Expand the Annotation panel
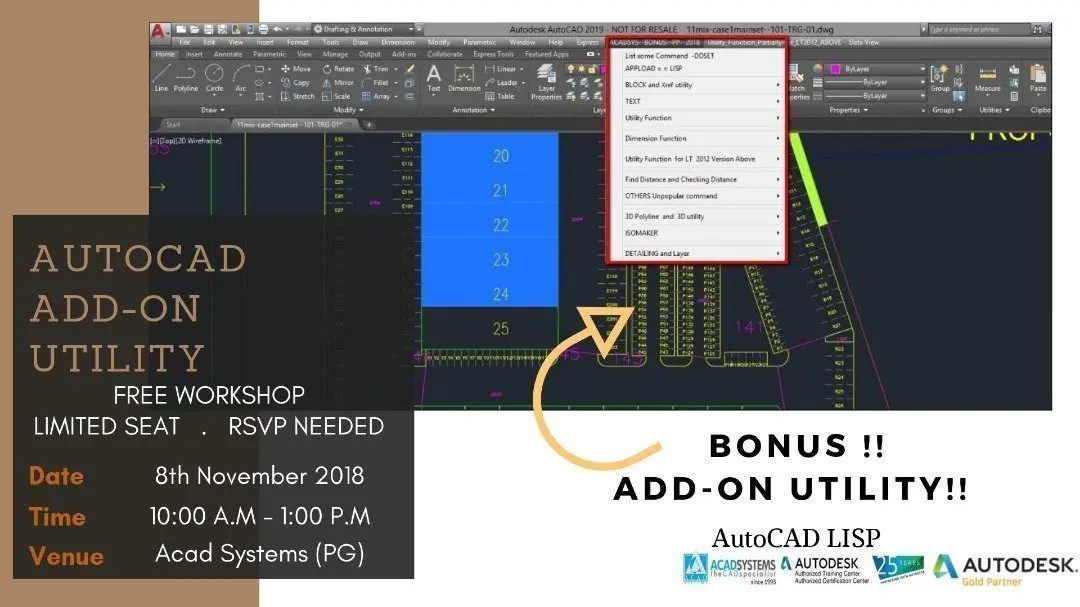Image resolution: width=1080 pixels, height=607 pixels. [x=473, y=110]
